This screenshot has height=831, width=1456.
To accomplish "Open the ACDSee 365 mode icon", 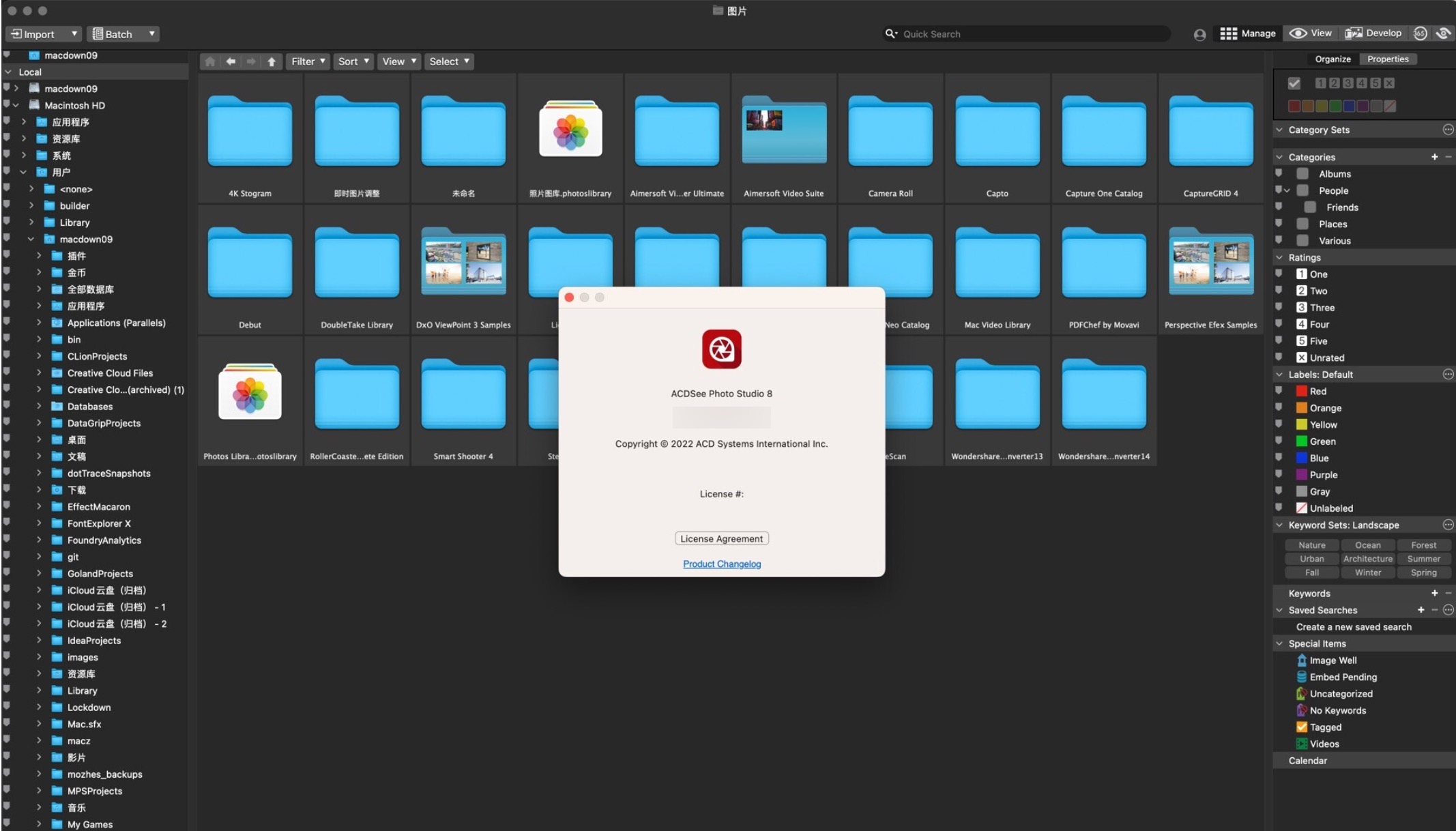I will tap(1420, 33).
